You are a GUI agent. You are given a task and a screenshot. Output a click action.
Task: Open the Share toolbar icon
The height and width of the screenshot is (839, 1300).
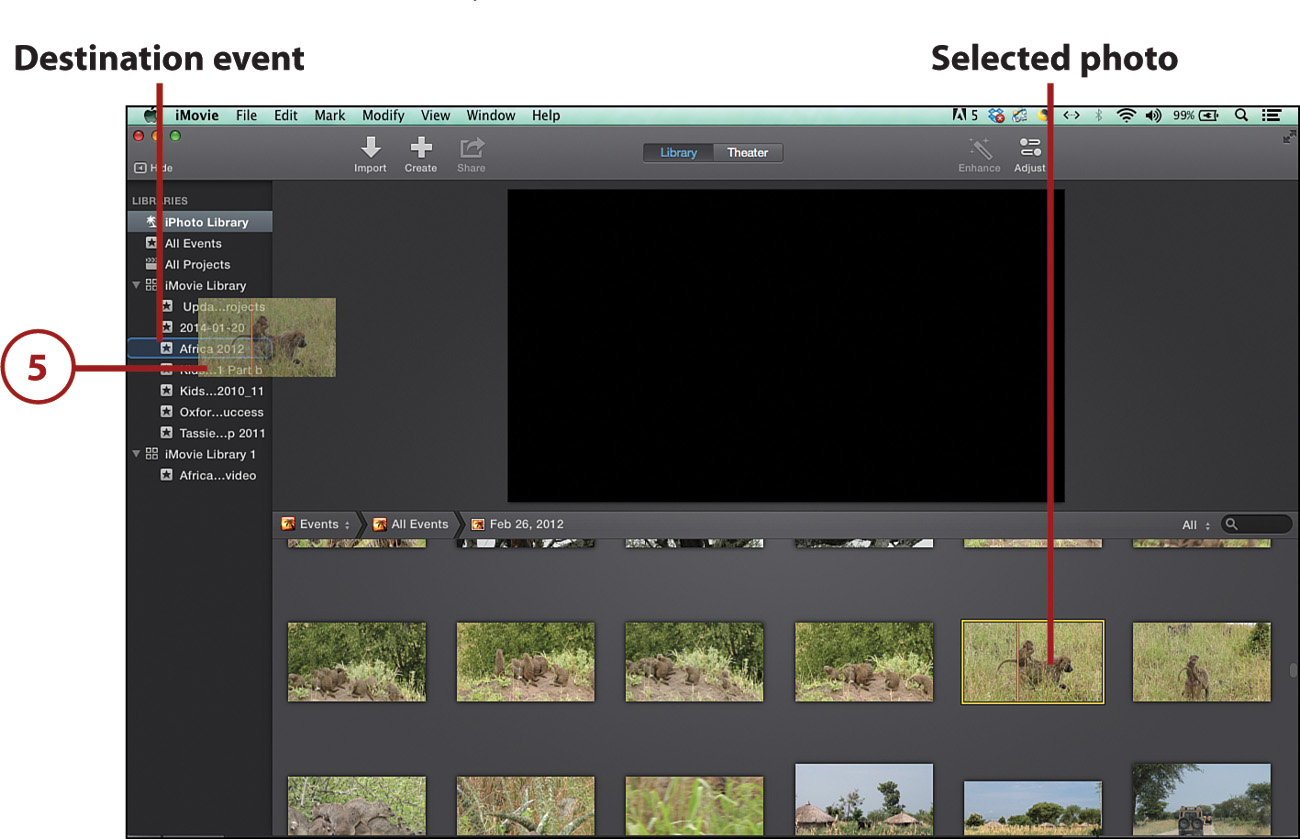[471, 148]
